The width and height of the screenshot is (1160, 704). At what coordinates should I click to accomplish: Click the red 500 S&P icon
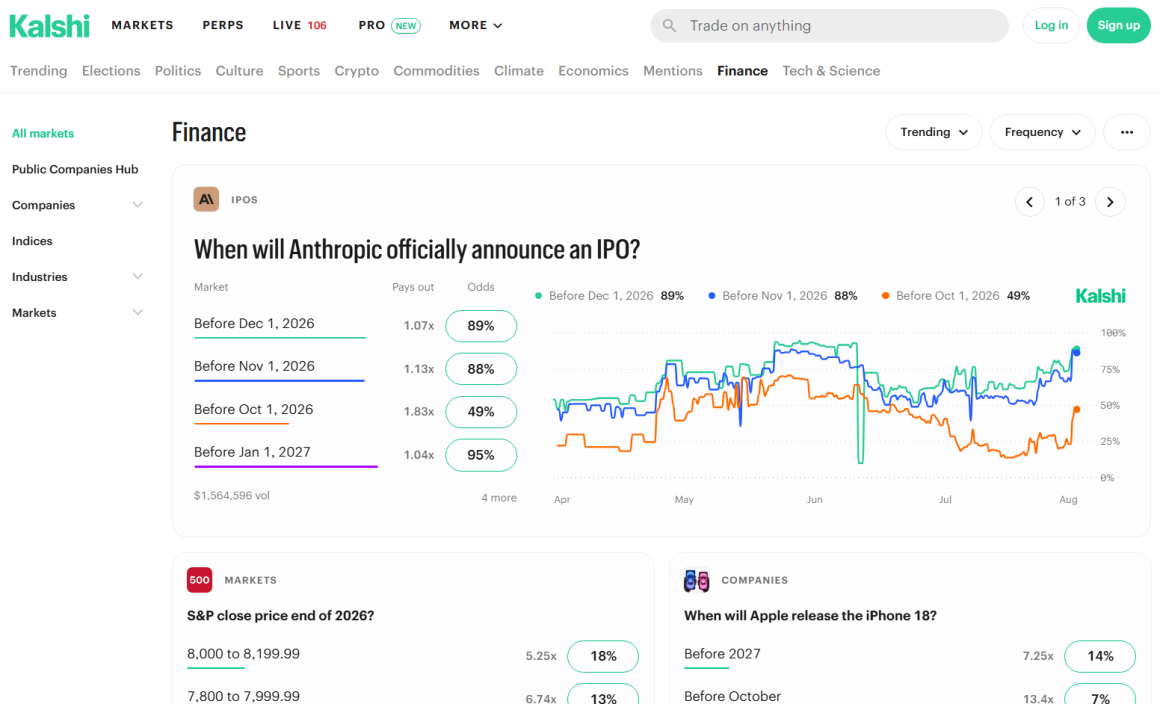[x=200, y=580]
